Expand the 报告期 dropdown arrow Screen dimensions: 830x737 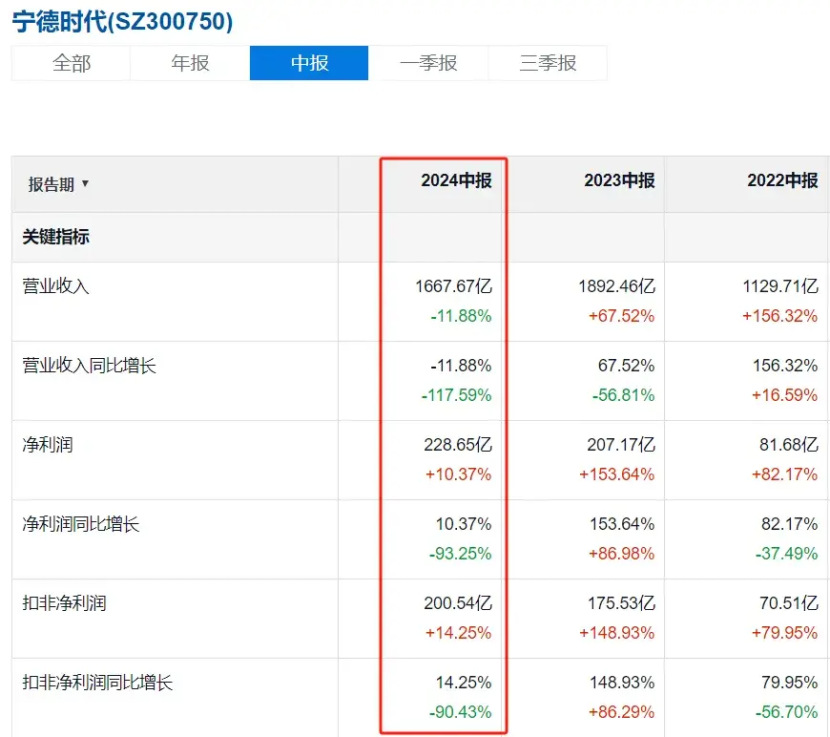pyautogui.click(x=85, y=184)
